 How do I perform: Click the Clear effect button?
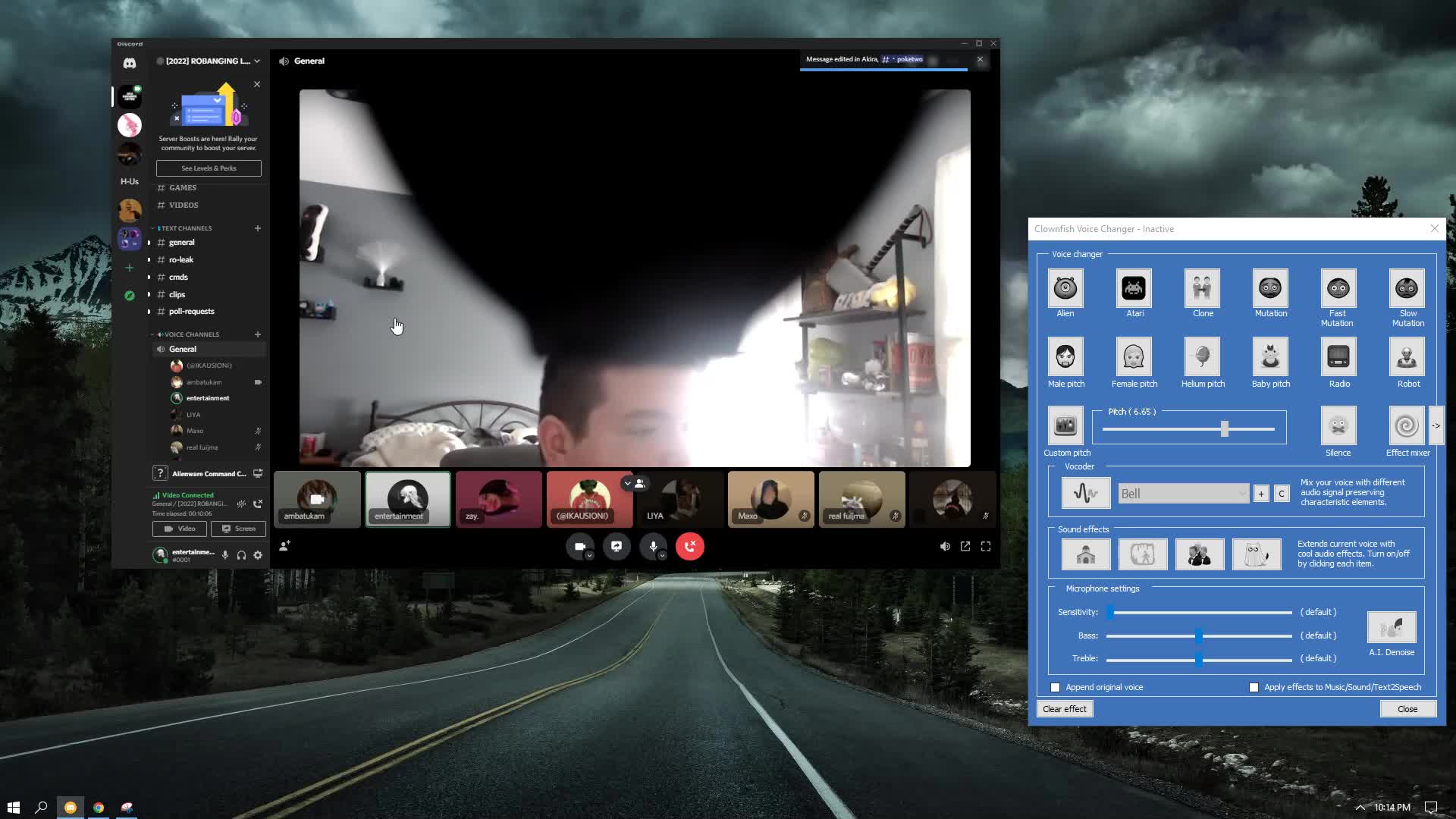[x=1065, y=709]
